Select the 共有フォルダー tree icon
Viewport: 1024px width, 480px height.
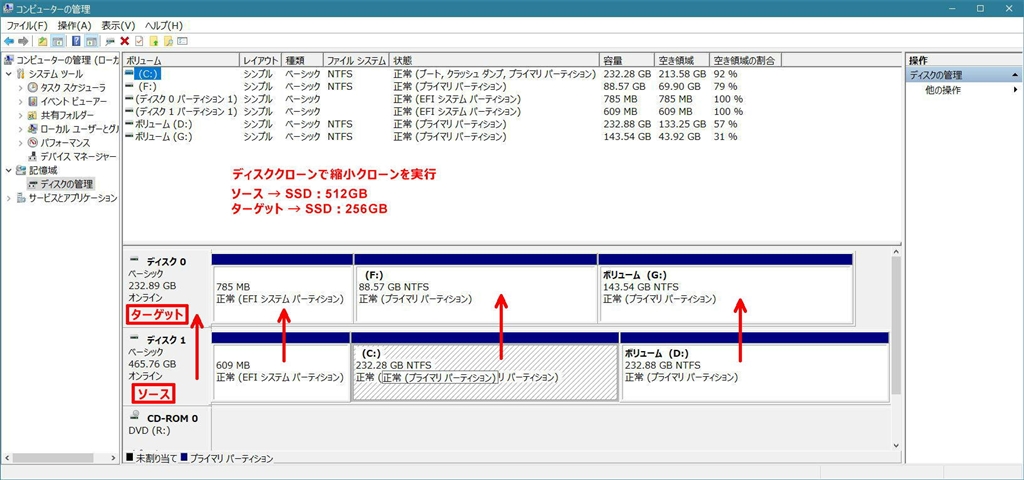coord(33,115)
